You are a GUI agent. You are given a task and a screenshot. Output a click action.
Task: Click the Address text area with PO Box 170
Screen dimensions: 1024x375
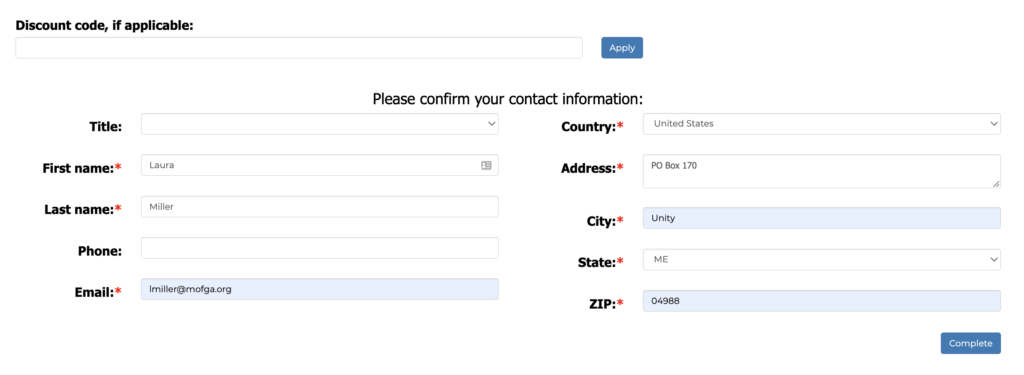(822, 171)
